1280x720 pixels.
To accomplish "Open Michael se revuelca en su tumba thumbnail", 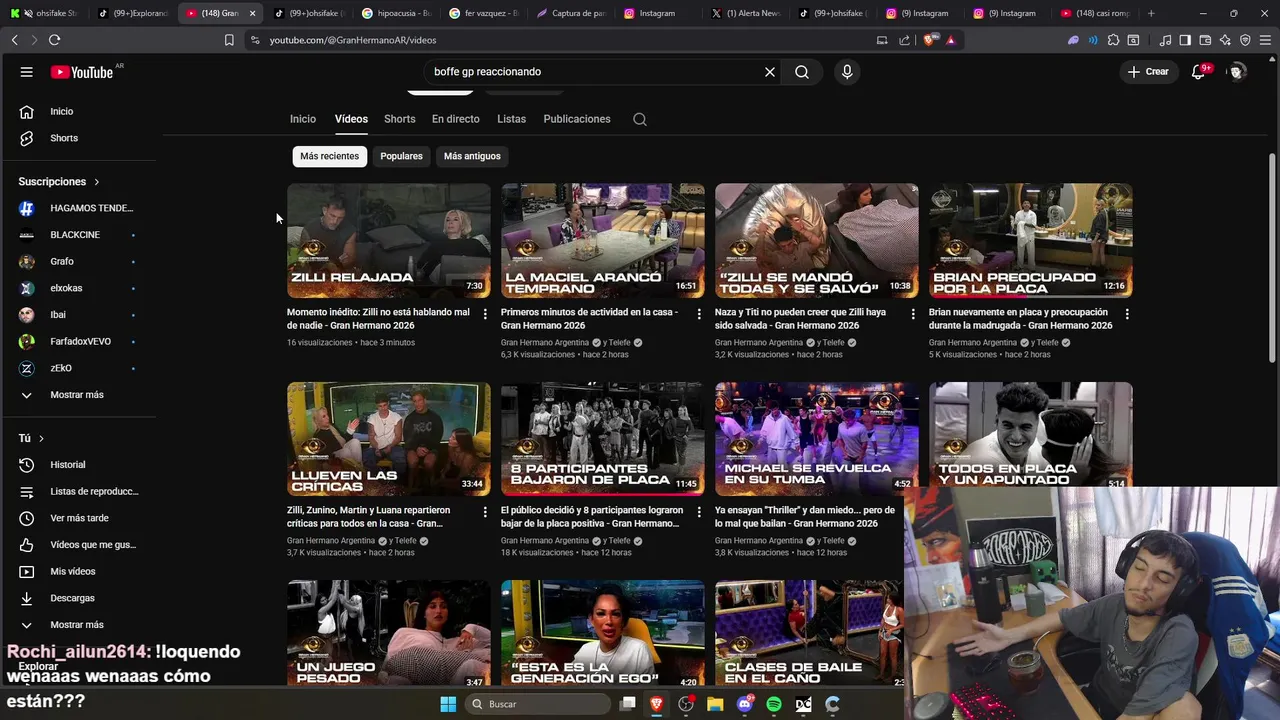I will [x=817, y=439].
